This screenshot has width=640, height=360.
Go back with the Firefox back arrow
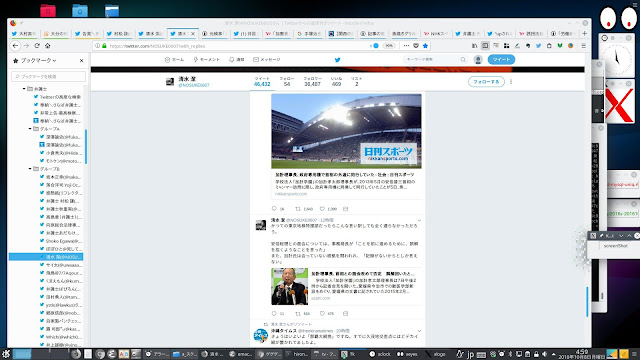(x=16, y=46)
